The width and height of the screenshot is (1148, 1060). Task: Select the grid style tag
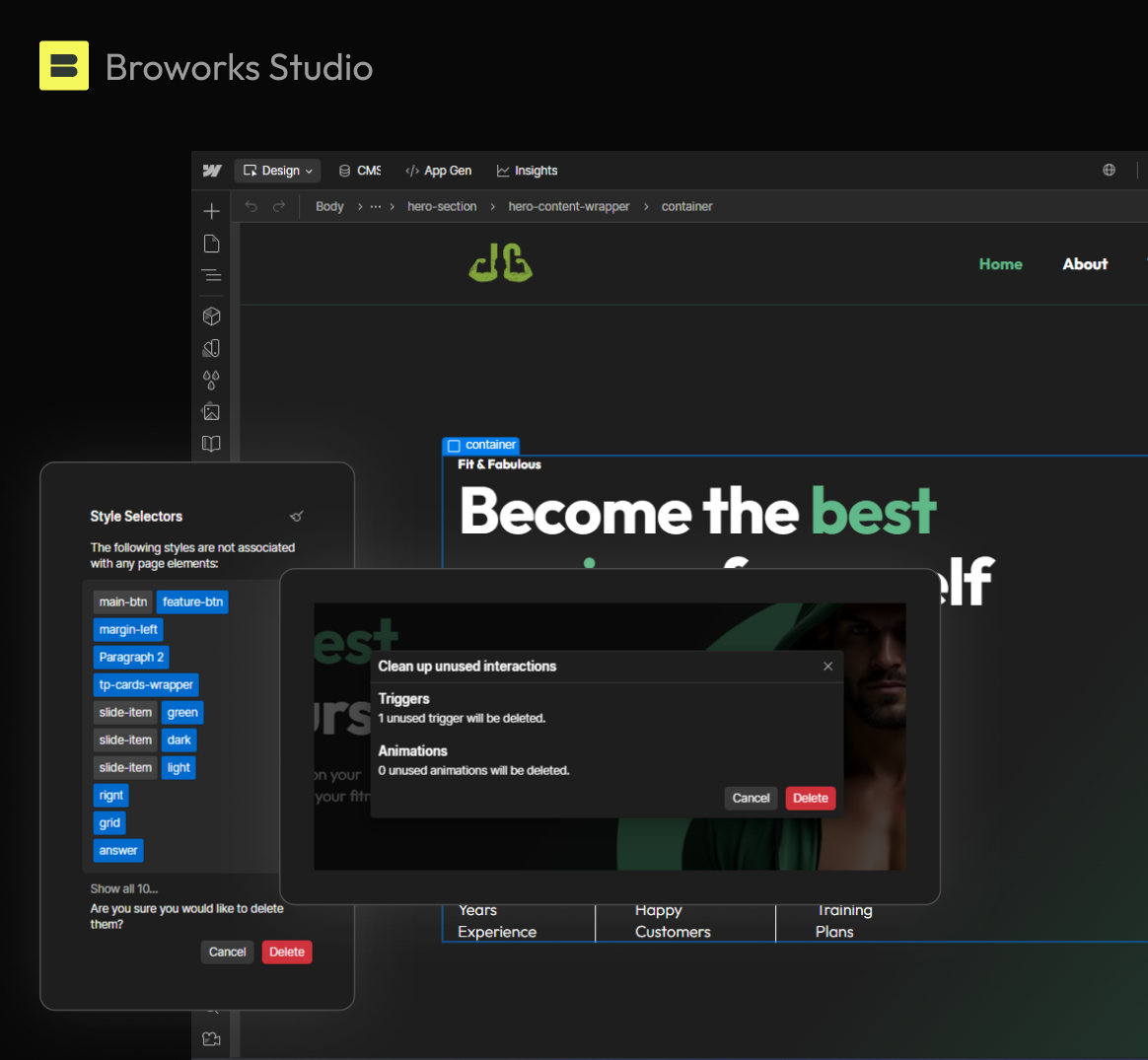pyautogui.click(x=109, y=822)
